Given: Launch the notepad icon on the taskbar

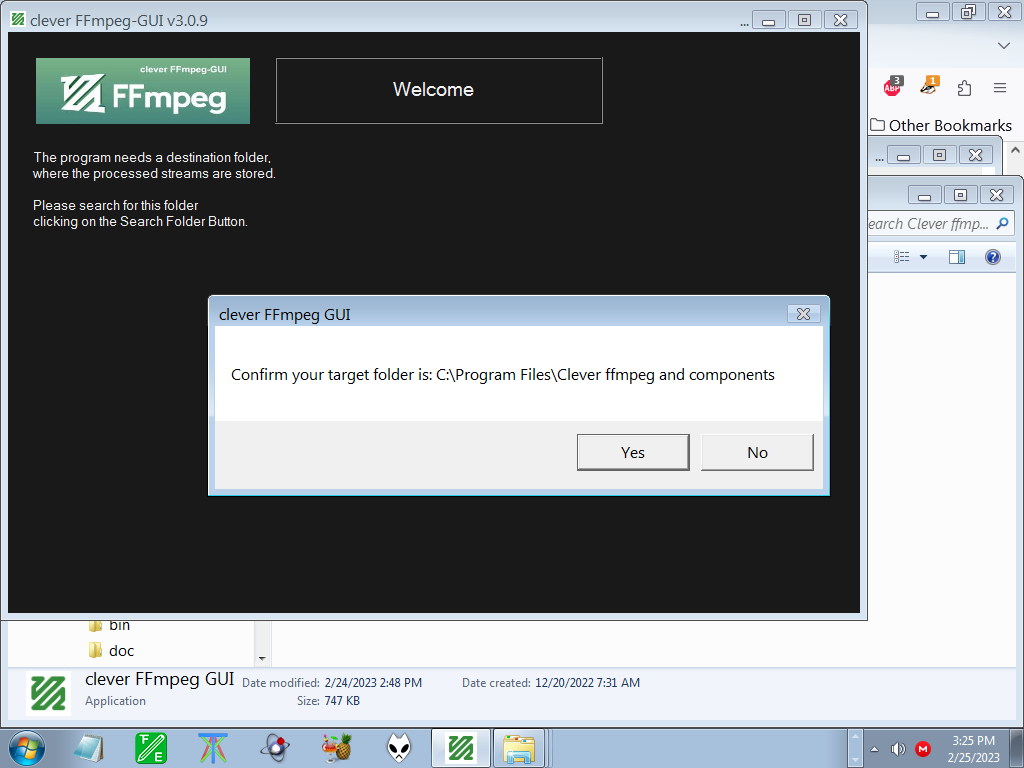Looking at the screenshot, I should pyautogui.click(x=89, y=748).
